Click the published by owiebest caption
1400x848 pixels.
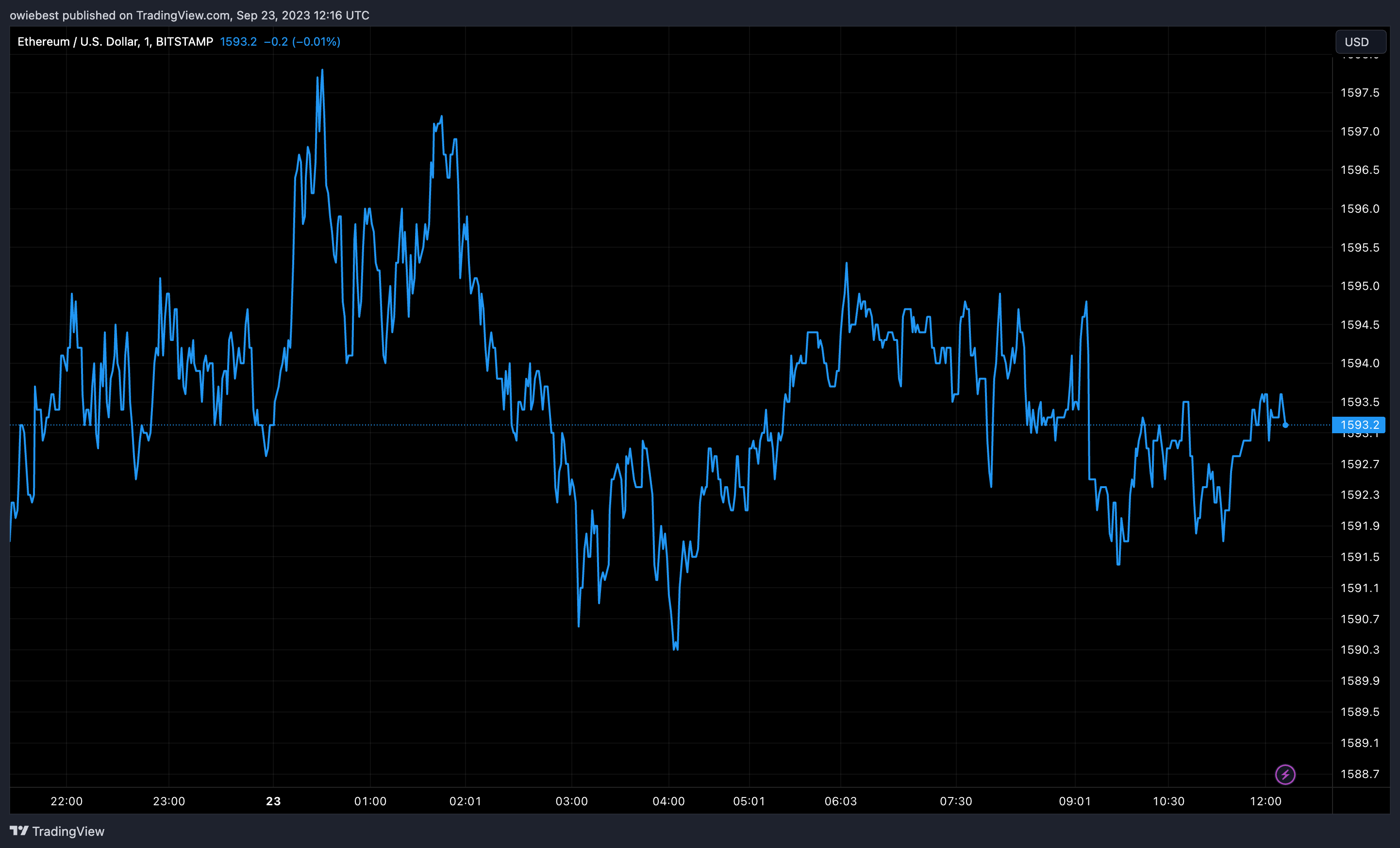click(x=189, y=16)
